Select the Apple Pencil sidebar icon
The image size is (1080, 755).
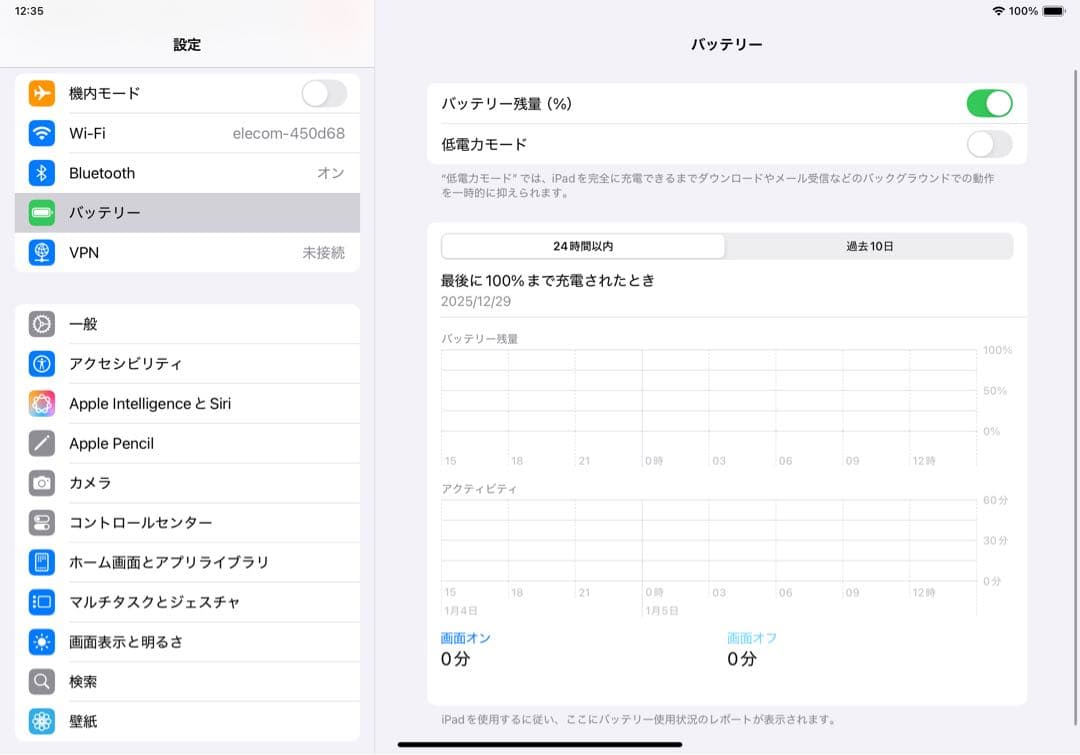41,443
